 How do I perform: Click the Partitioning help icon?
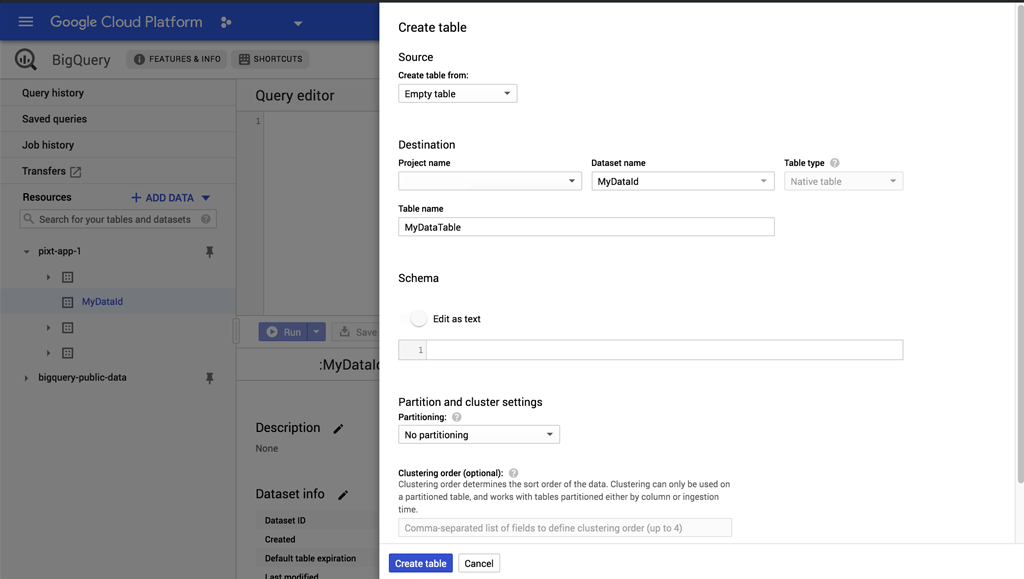click(x=456, y=417)
